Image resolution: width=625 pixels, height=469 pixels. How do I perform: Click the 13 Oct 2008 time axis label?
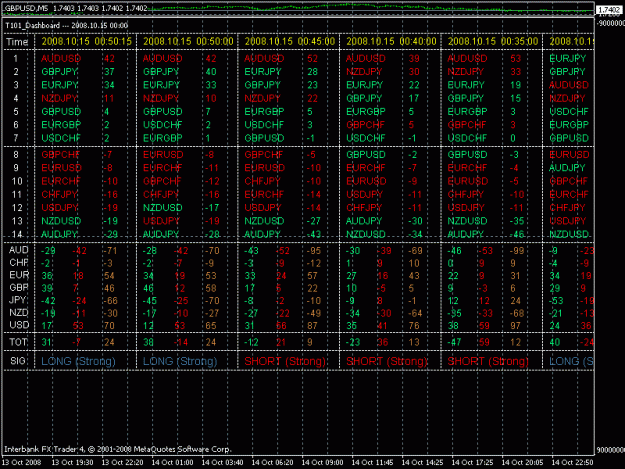pos(22,463)
